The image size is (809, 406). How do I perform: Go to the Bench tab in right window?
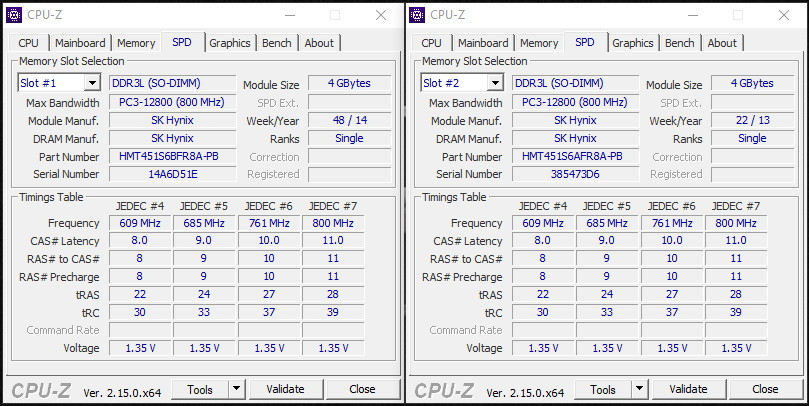[x=679, y=43]
